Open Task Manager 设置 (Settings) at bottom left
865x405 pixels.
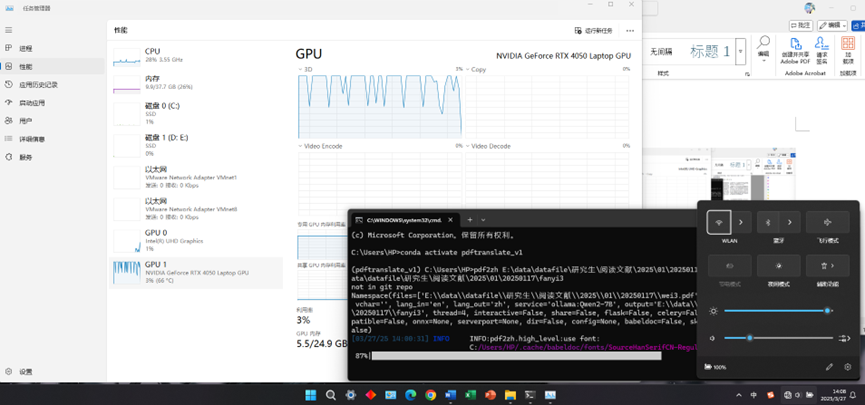pos(52,371)
